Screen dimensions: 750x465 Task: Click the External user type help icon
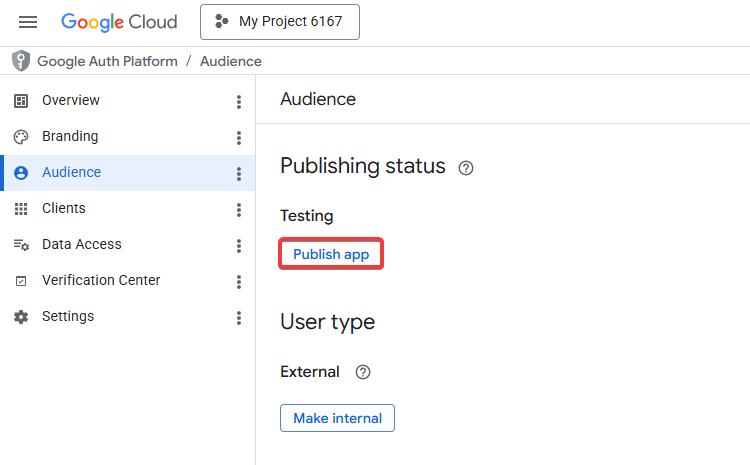click(363, 372)
